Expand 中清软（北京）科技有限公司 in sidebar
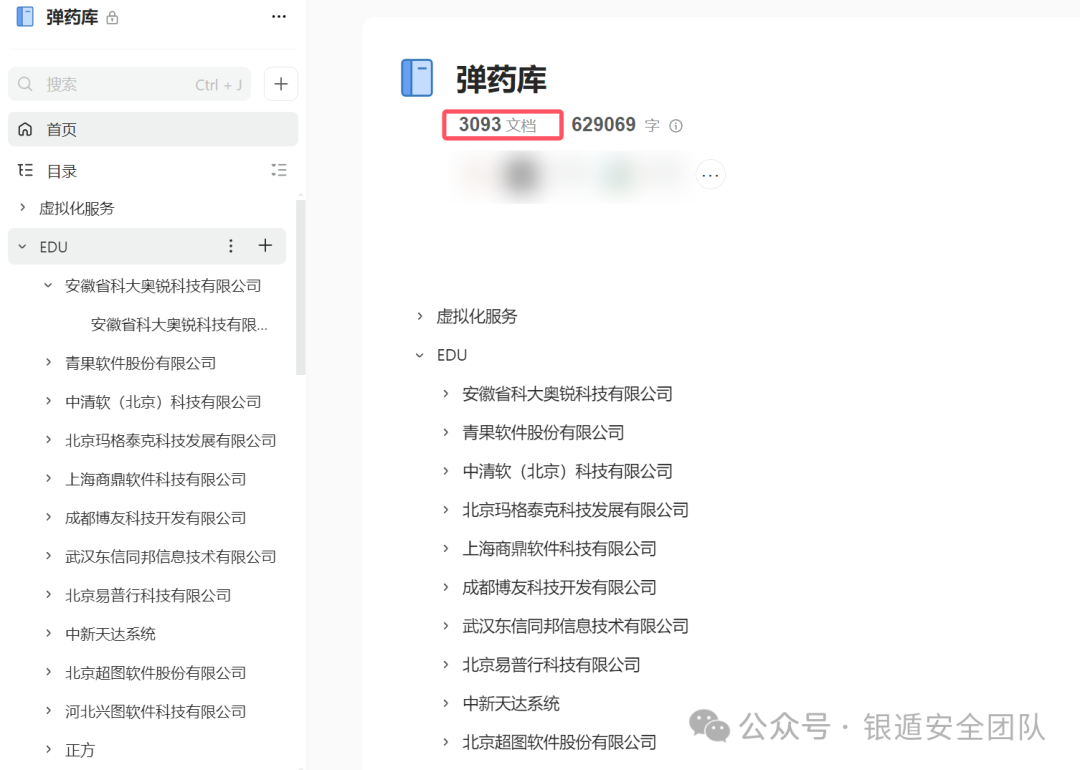 coord(48,400)
